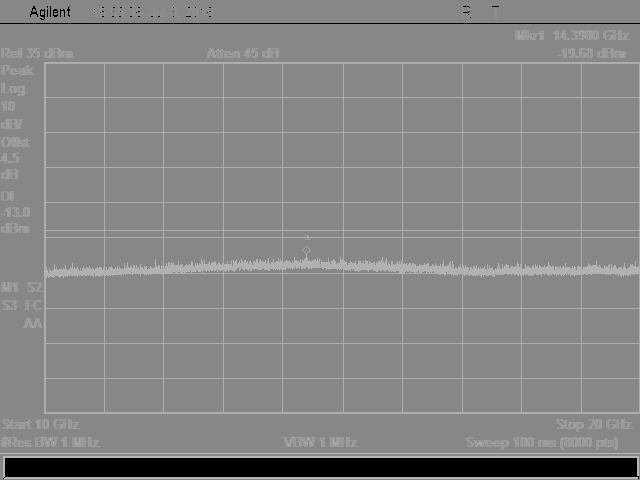
Task: Click the Atten 45 dB label
Action: click(x=243, y=53)
